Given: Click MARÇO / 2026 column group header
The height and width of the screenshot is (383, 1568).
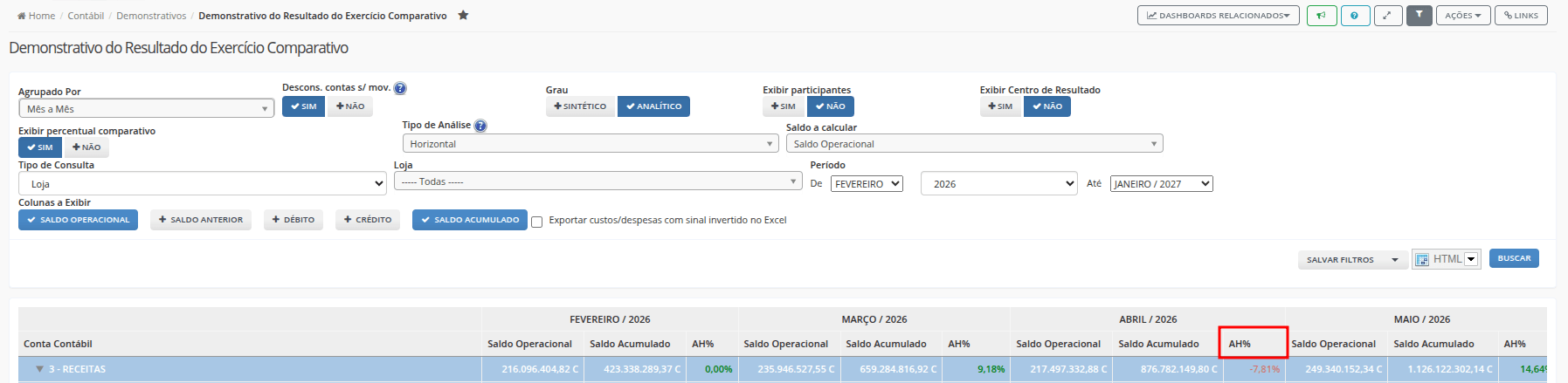Looking at the screenshot, I should pos(874,319).
